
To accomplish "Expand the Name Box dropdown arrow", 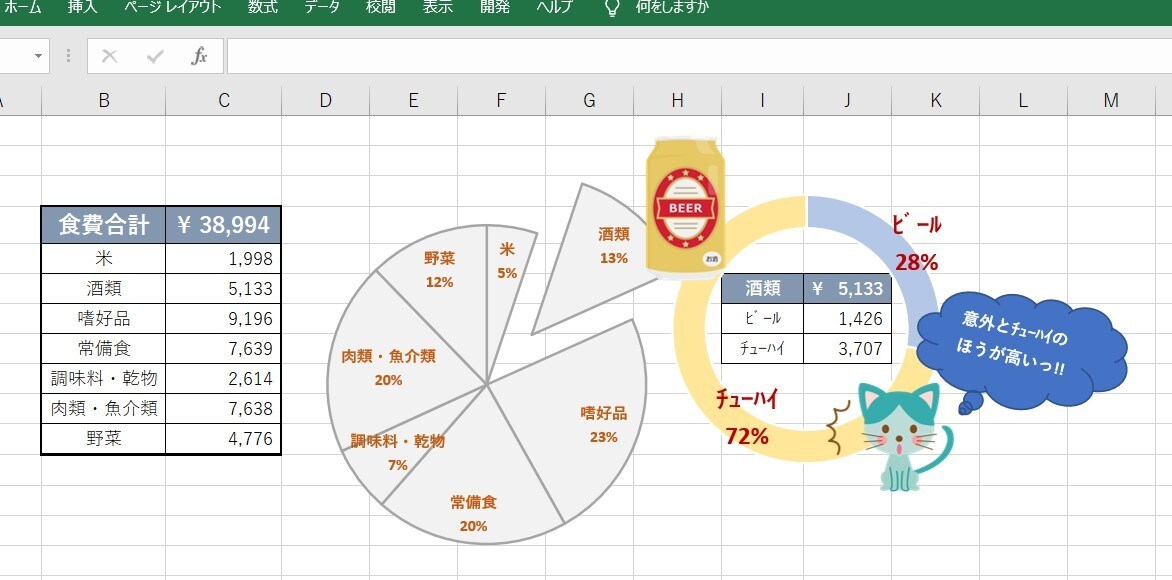I will 38,56.
